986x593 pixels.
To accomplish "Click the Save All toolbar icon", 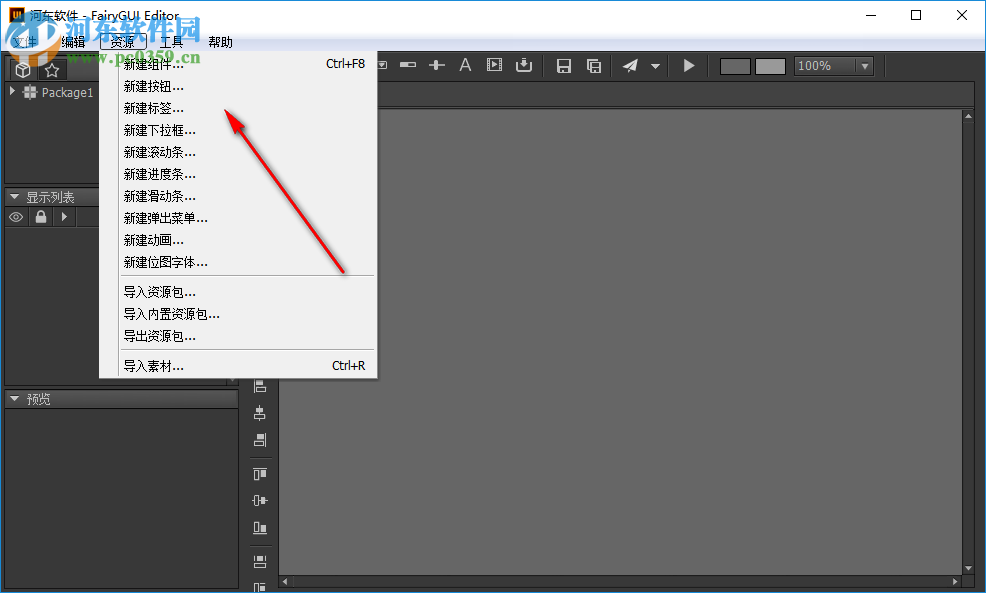I will tap(595, 64).
